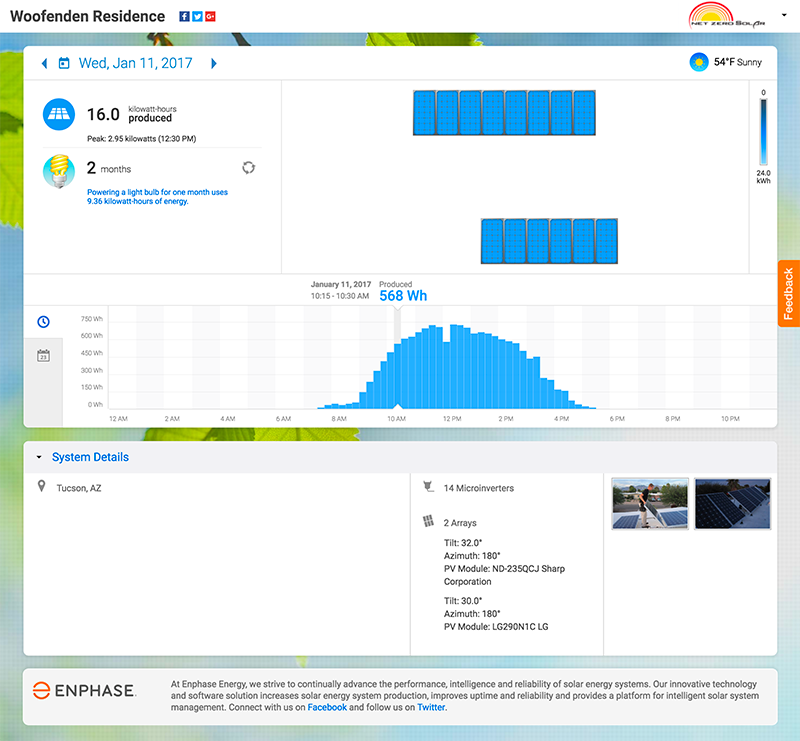This screenshot has height=741, width=800.
Task: Switch to the calendar days view tab
Action: (43, 356)
